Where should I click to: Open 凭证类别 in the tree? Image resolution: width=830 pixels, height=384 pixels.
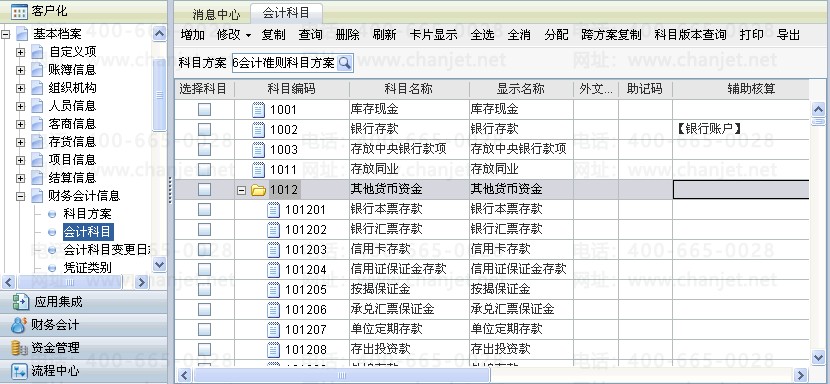coord(87,268)
